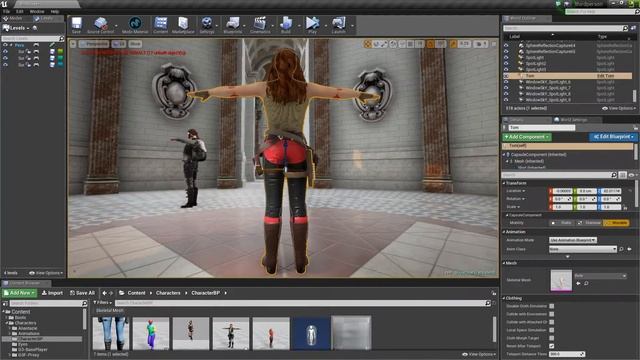Click the Content folder icon in breadcrumb
640x360 pixels.
click(x=122, y=293)
